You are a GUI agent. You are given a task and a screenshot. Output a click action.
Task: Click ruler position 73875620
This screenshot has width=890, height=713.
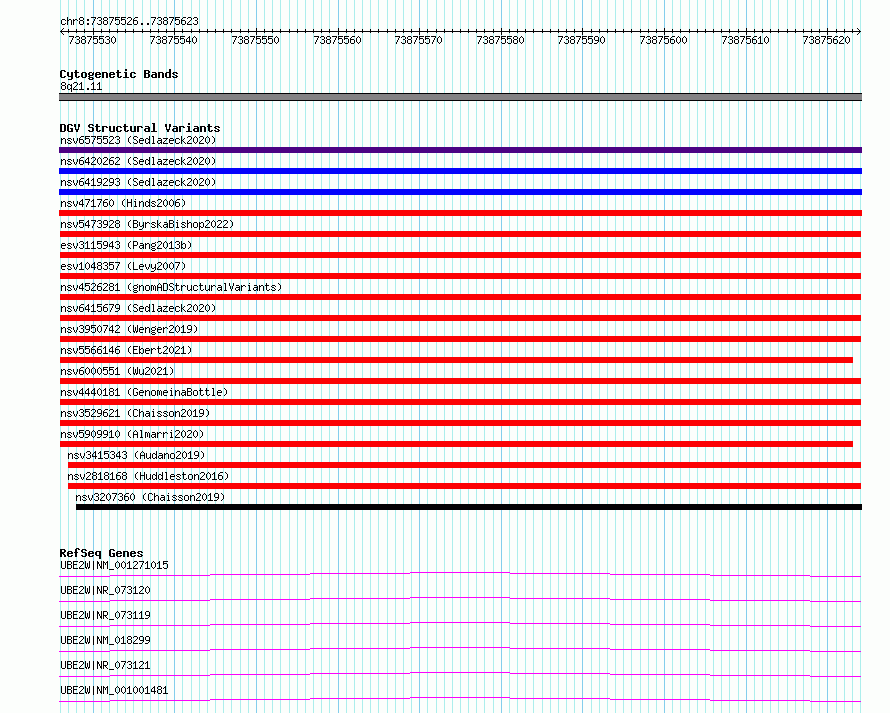pos(826,40)
